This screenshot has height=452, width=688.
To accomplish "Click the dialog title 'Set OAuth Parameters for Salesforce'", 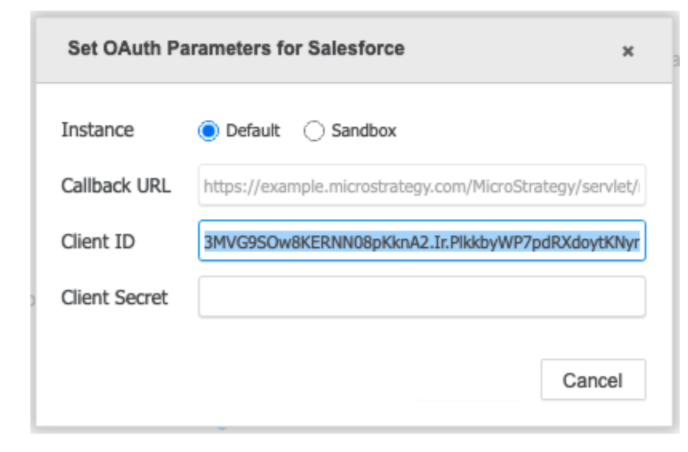I will pyautogui.click(x=236, y=48).
